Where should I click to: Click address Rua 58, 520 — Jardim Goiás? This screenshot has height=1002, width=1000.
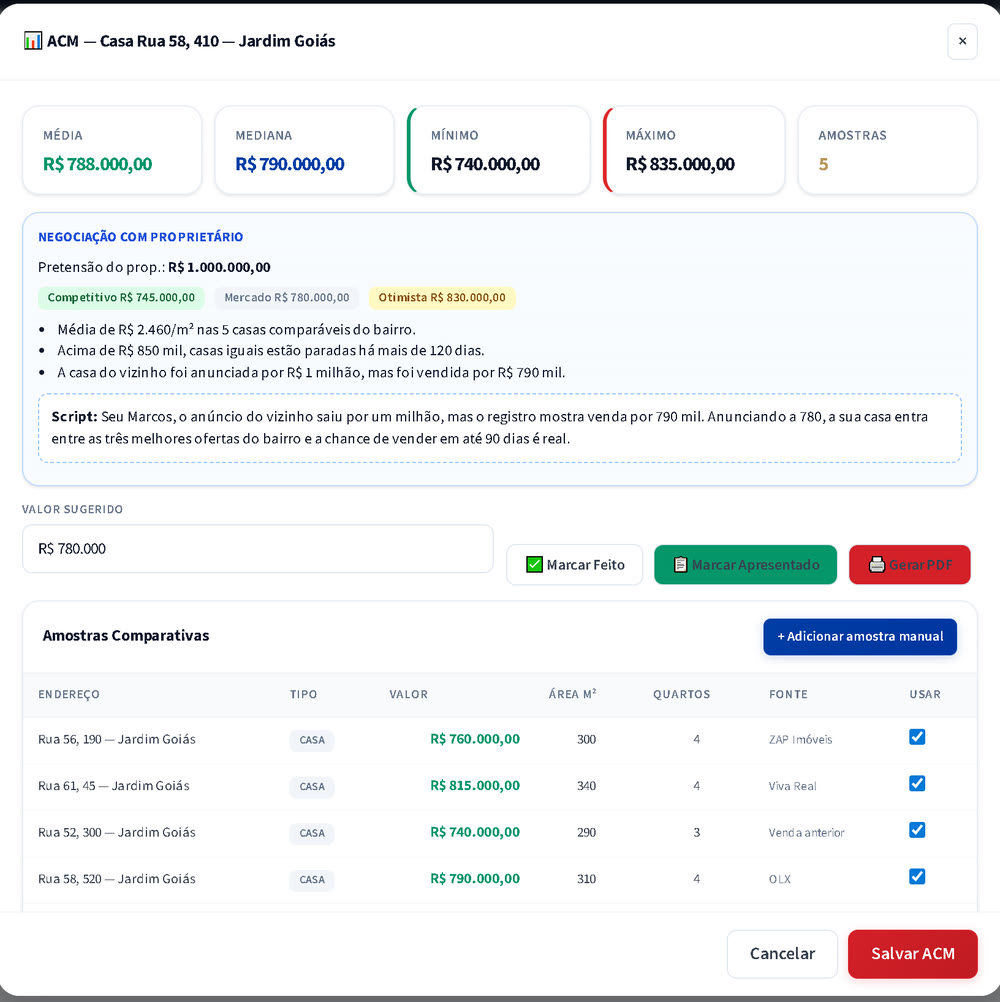pyautogui.click(x=117, y=879)
